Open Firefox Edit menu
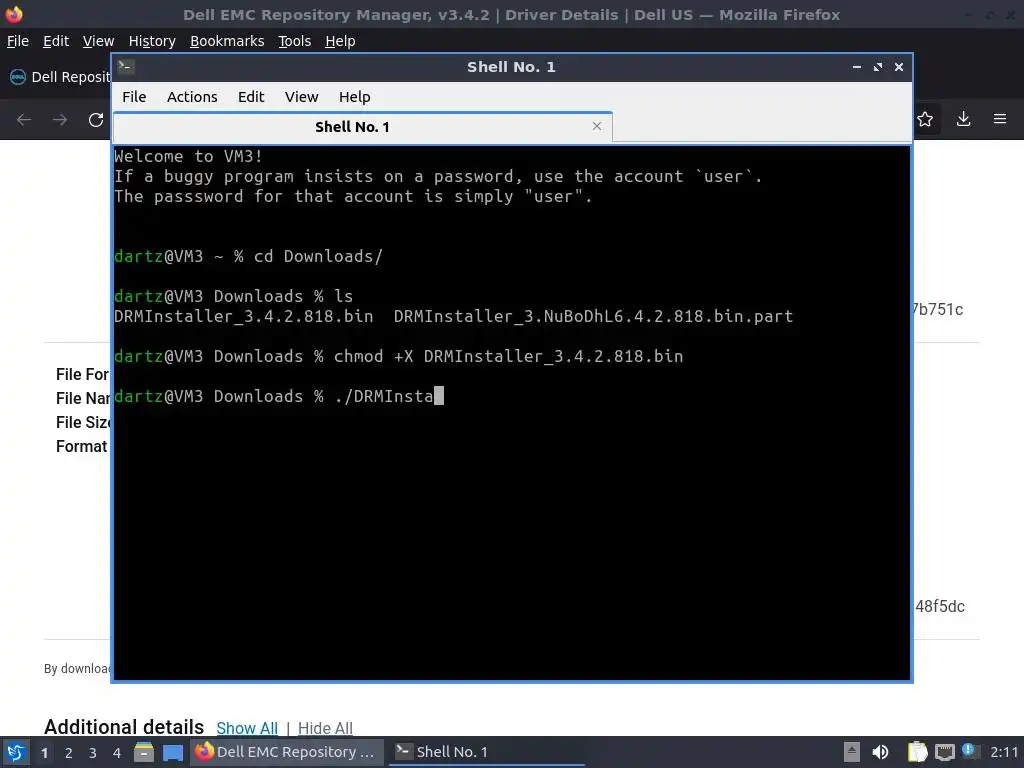 pyautogui.click(x=56, y=41)
